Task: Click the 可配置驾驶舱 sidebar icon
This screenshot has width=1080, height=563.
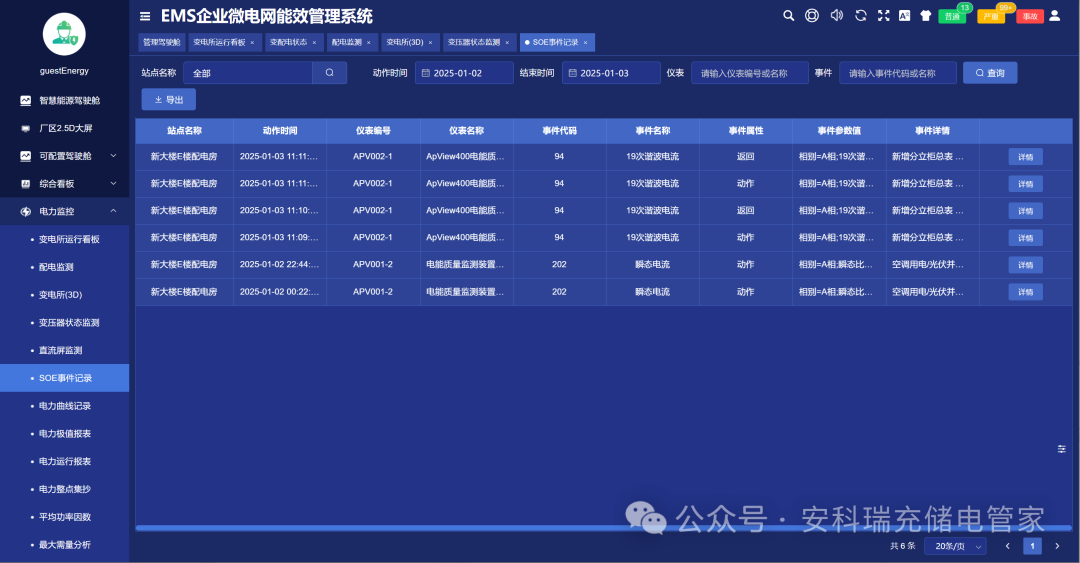Action: click(x=25, y=156)
